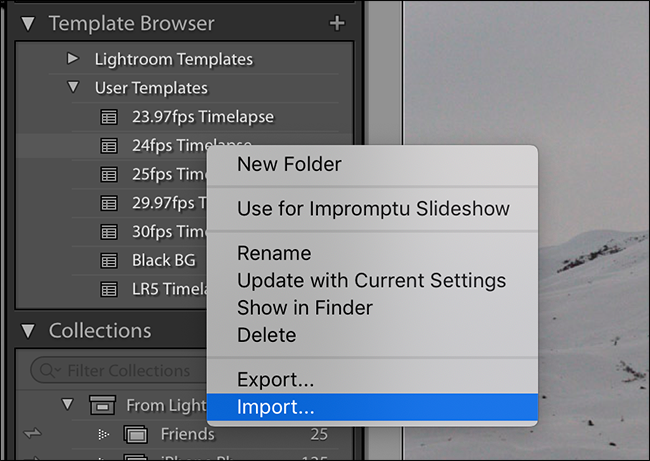The height and width of the screenshot is (461, 650).
Task: Click the 23.97fps Timelapse template icon
Action: coord(110,117)
